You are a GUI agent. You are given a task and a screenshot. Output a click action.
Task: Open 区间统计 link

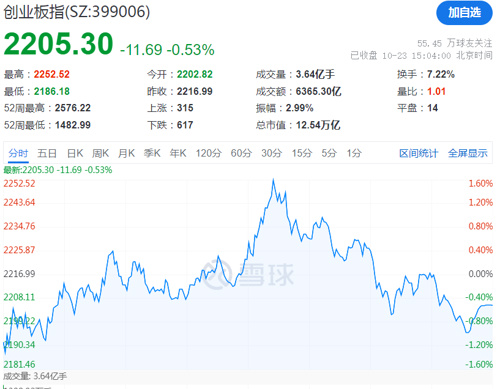(x=418, y=153)
